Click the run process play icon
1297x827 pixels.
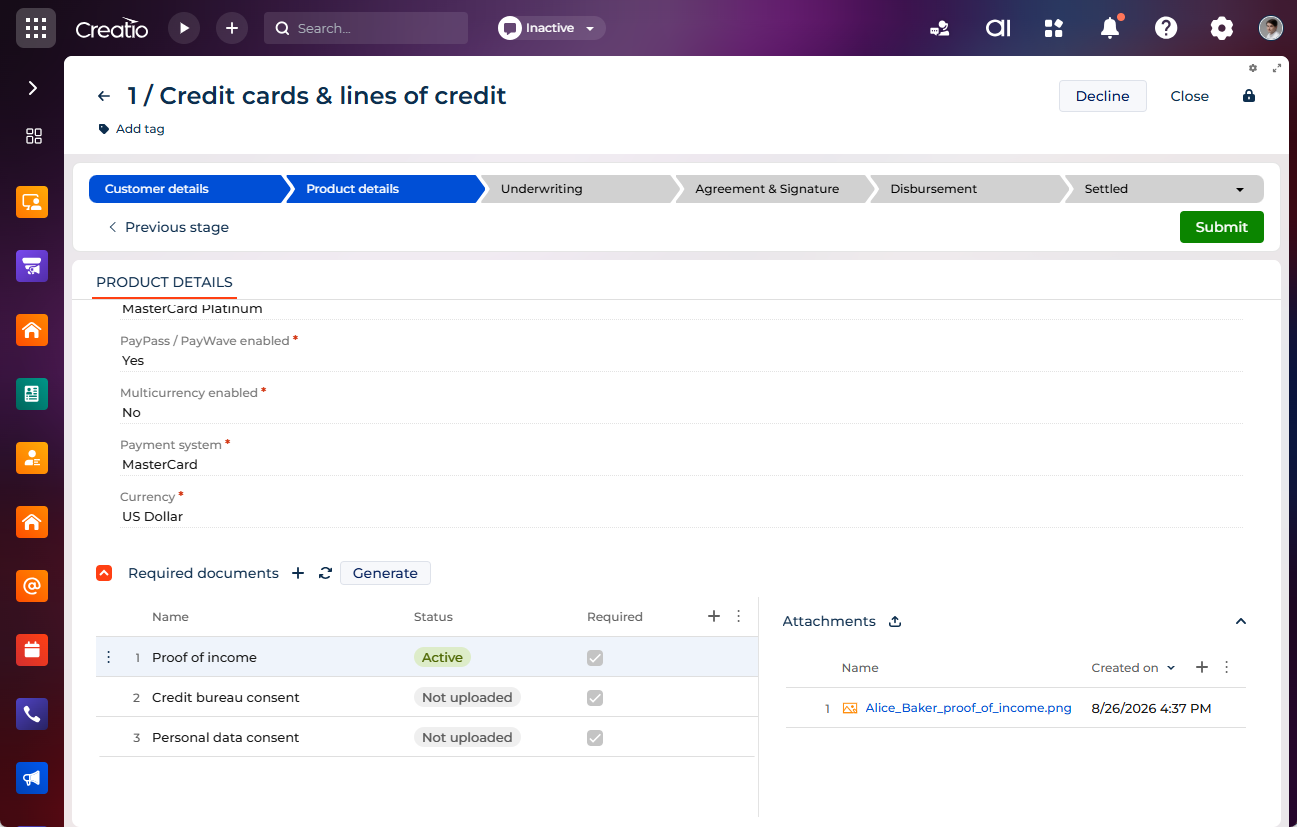[184, 28]
